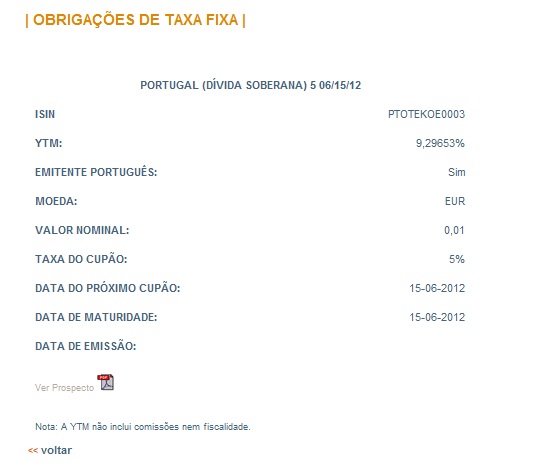The width and height of the screenshot is (536, 468).
Task: Click the Ver Prospecto link
Action: pos(64,388)
